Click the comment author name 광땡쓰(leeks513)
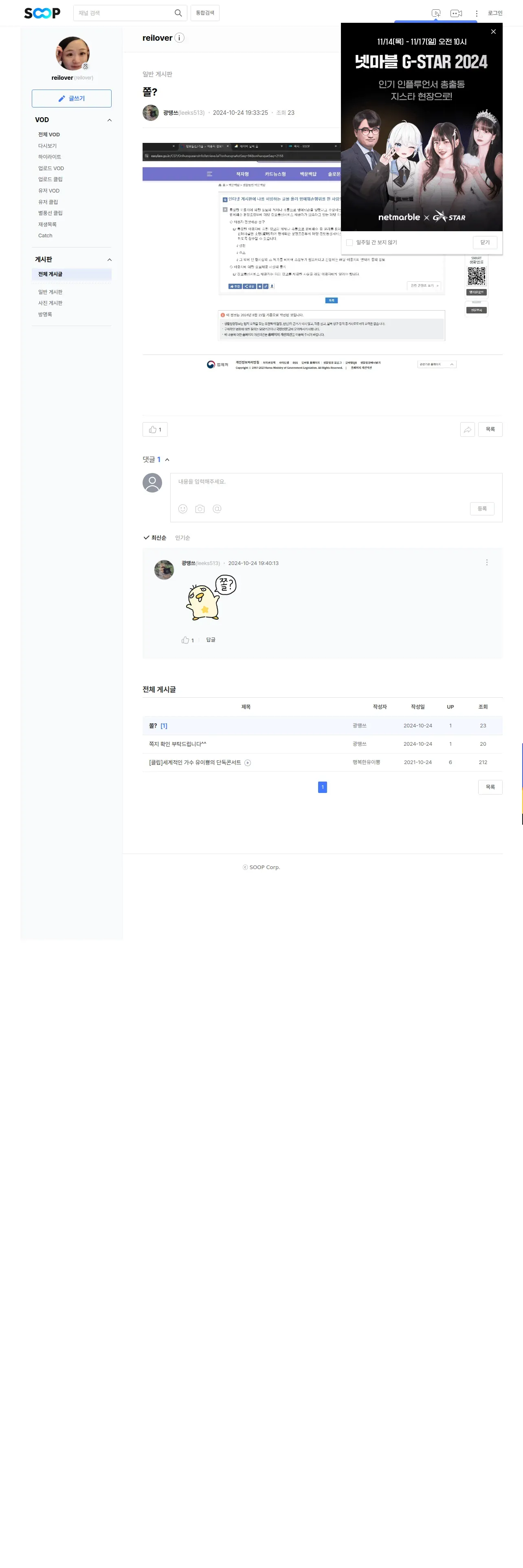The image size is (523, 1568). [200, 563]
